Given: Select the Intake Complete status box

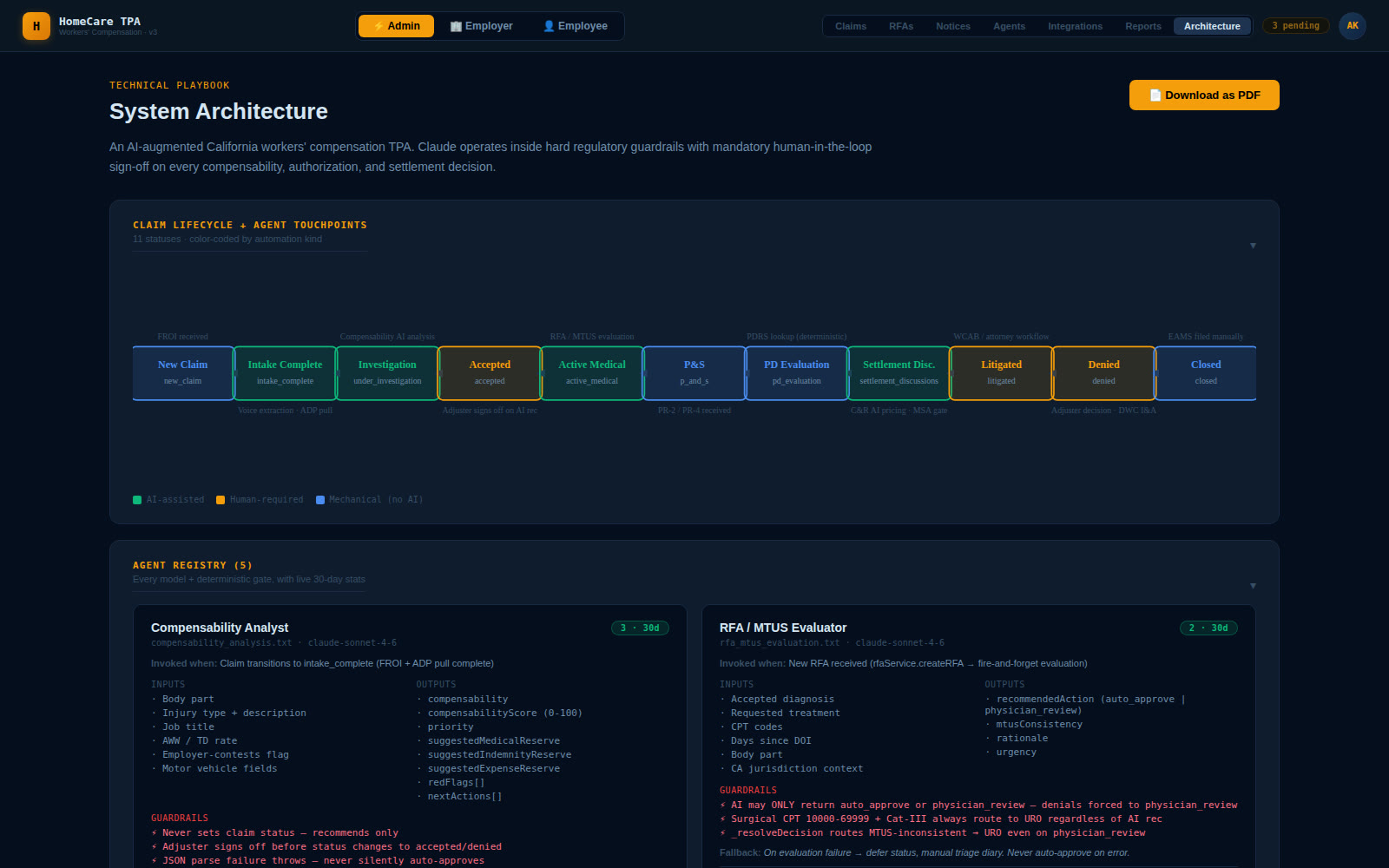Looking at the screenshot, I should point(285,373).
